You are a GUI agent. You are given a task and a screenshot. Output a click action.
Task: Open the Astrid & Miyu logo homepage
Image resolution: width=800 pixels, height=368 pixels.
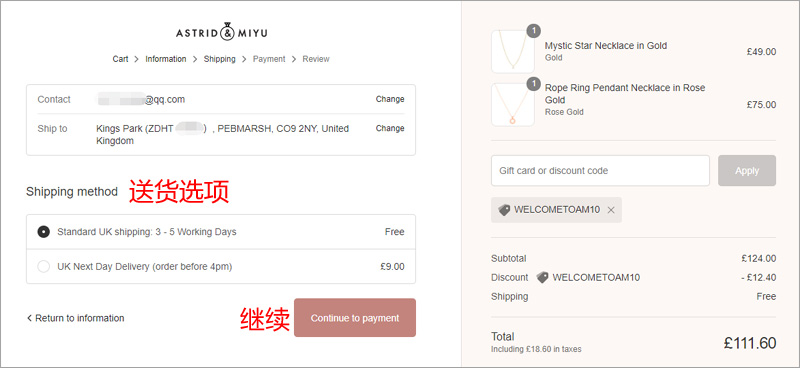click(x=221, y=32)
